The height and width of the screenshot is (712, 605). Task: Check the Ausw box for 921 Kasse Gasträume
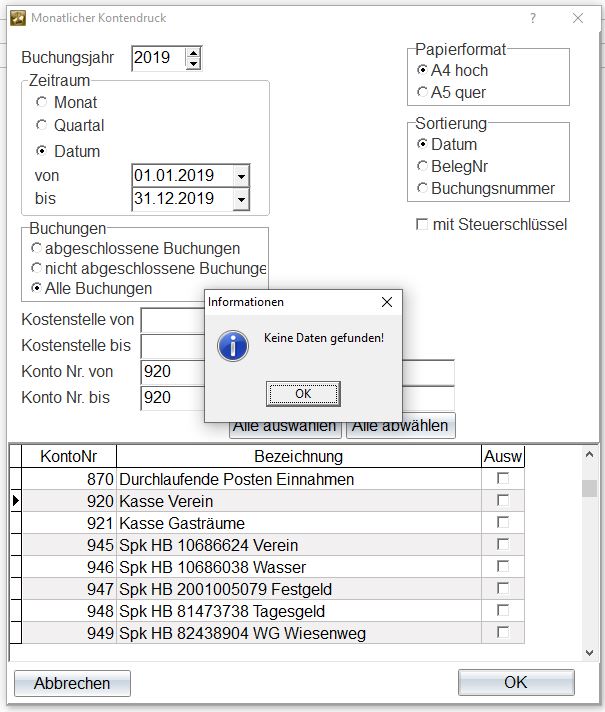point(503,523)
